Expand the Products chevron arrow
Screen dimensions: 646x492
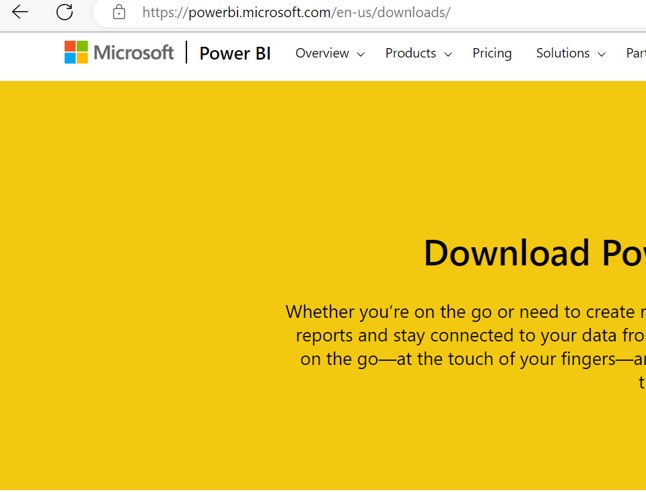point(447,54)
